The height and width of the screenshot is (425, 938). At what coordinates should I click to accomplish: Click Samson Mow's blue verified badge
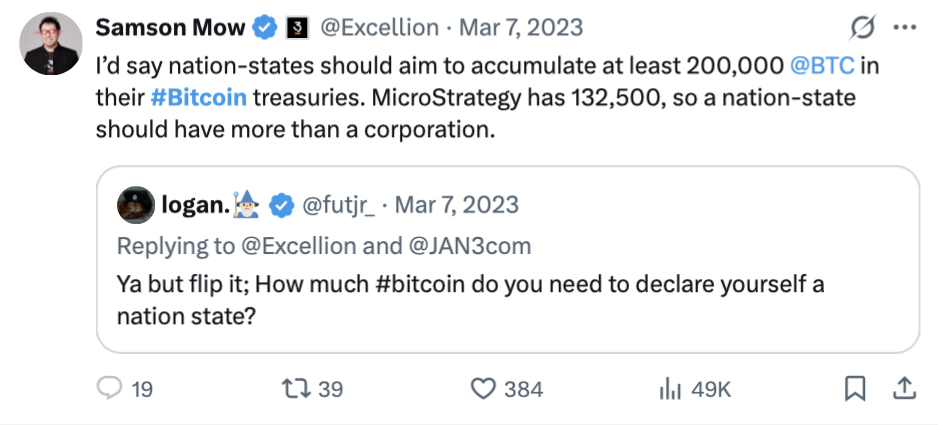pyautogui.click(x=265, y=29)
